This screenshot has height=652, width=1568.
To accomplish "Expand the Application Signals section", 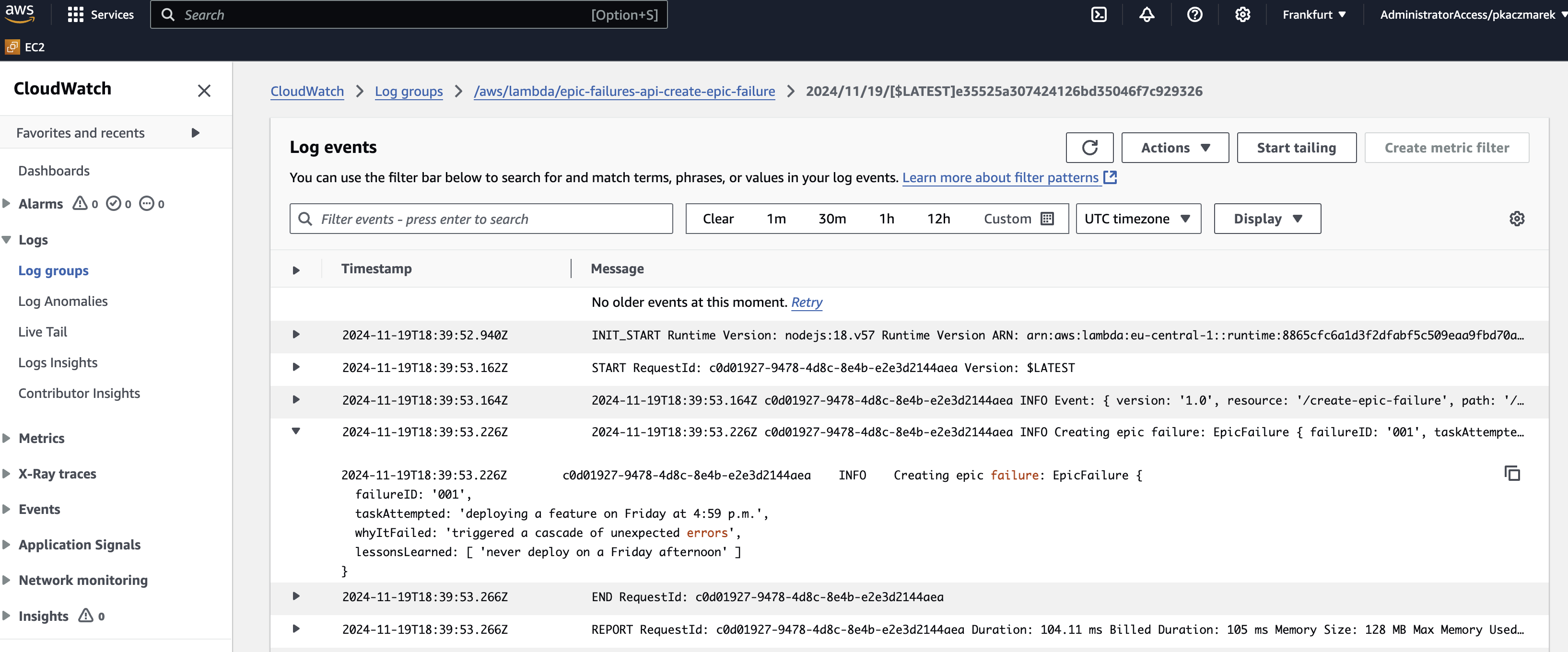I will [x=7, y=544].
